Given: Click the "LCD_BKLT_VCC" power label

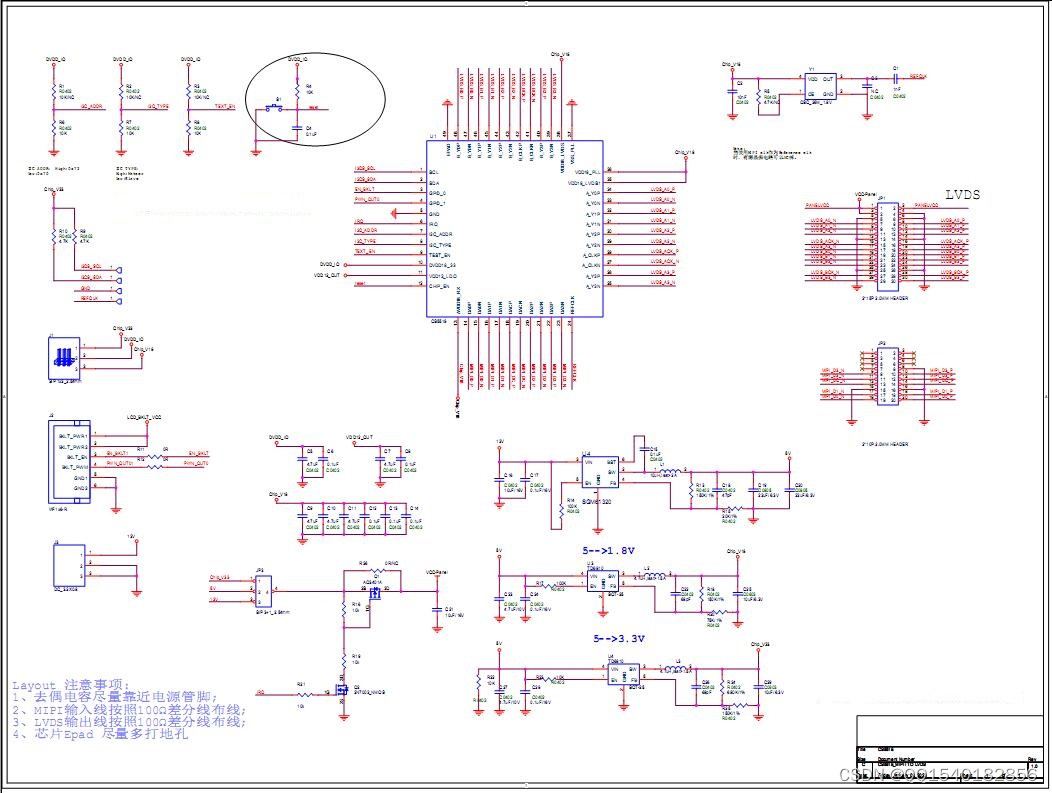Looking at the screenshot, I should [x=145, y=417].
